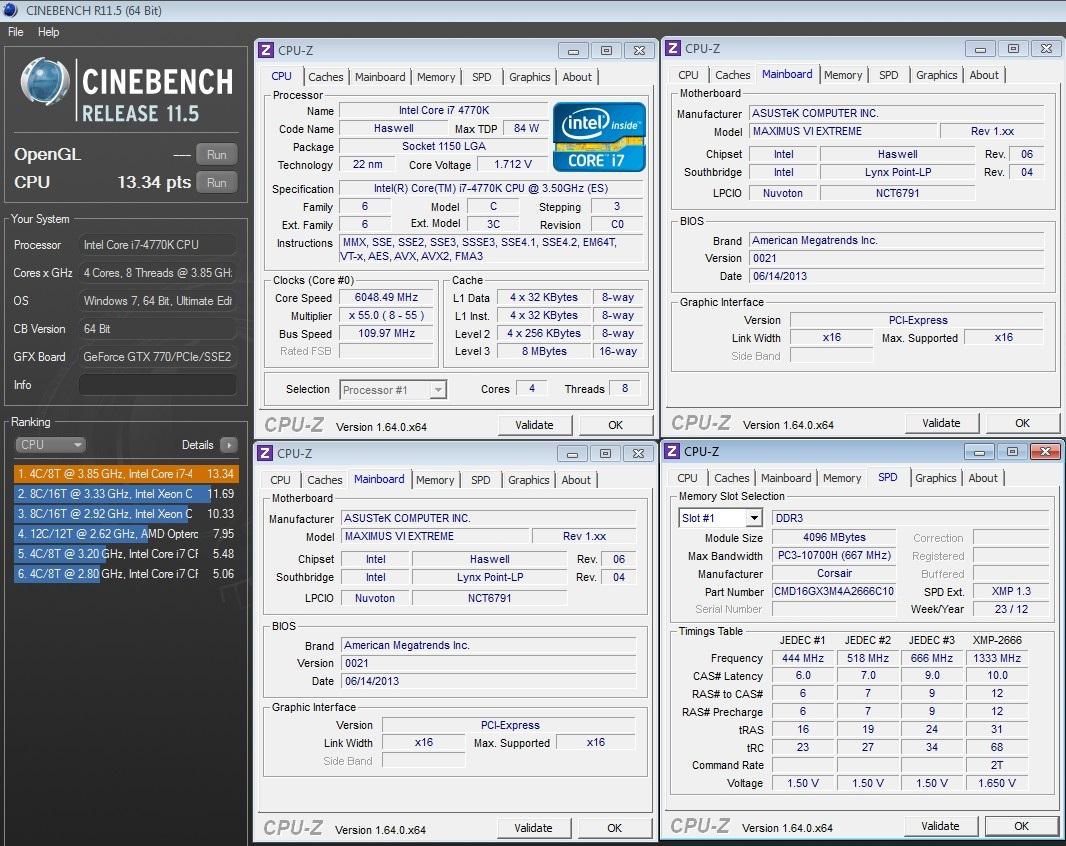Select ranking row 3 Xeon 10.33
This screenshot has width=1066, height=846.
(x=126, y=513)
